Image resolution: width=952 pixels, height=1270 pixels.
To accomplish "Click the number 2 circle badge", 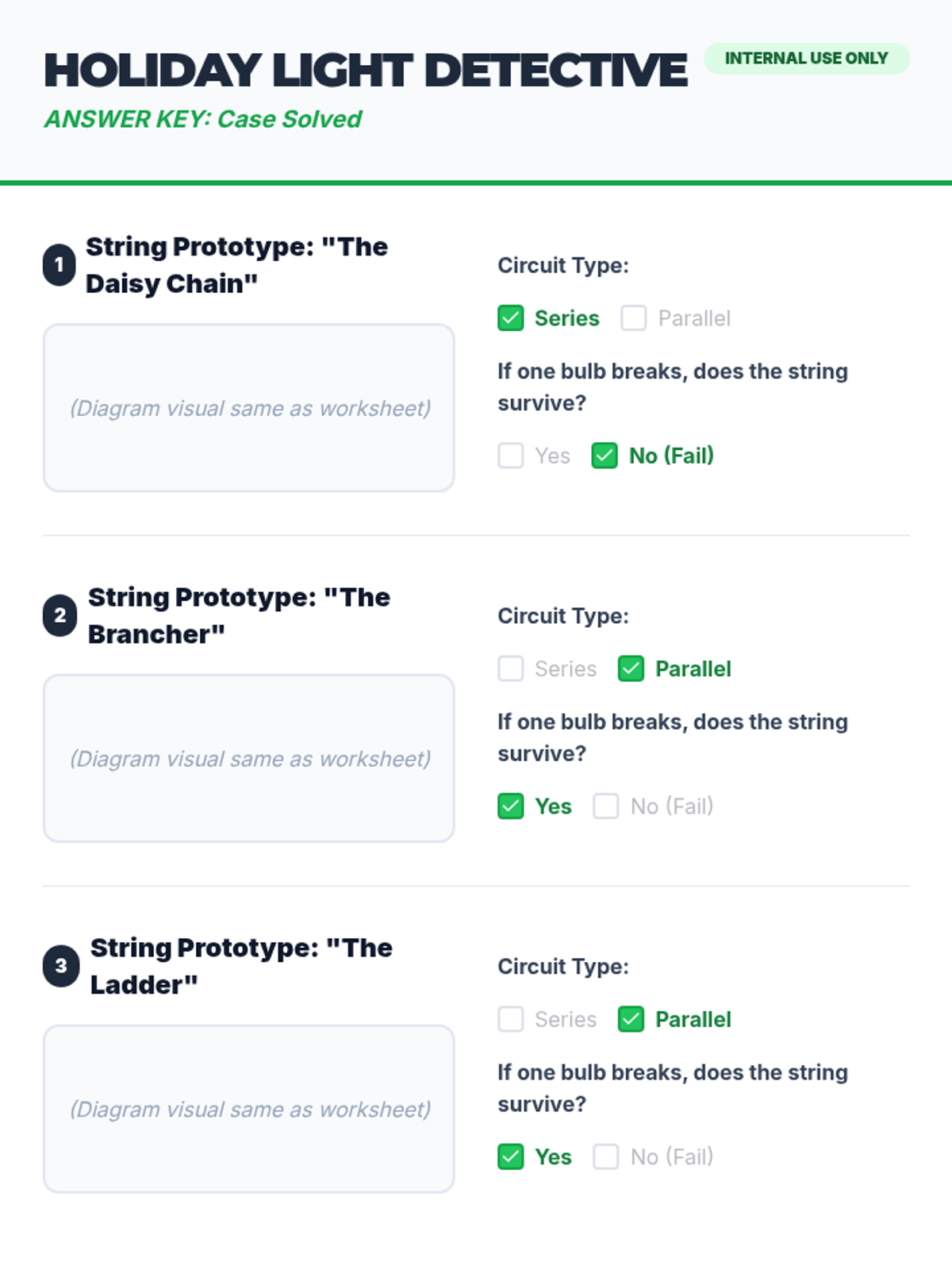I will (59, 615).
